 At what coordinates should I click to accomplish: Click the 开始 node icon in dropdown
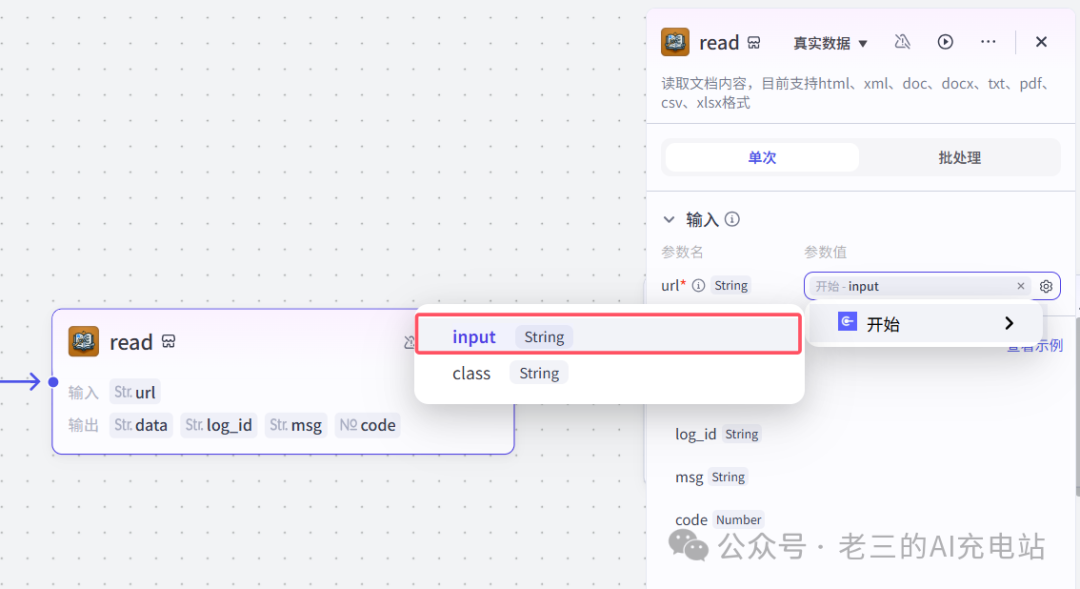[847, 322]
